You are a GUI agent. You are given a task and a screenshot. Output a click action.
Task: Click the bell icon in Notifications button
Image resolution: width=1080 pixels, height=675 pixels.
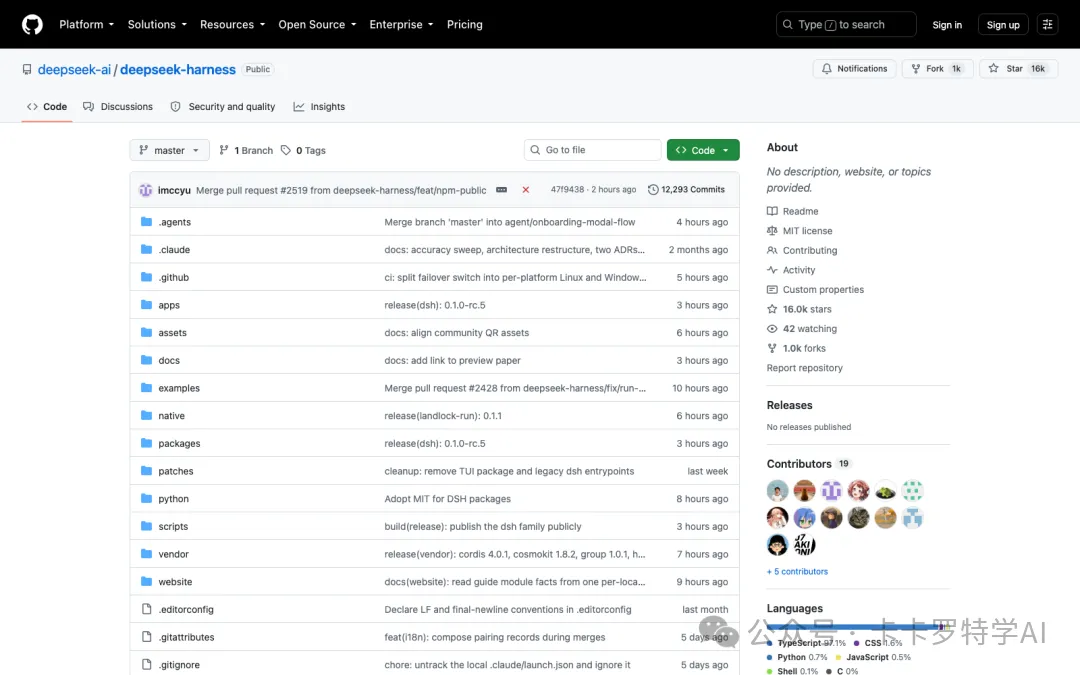(826, 69)
